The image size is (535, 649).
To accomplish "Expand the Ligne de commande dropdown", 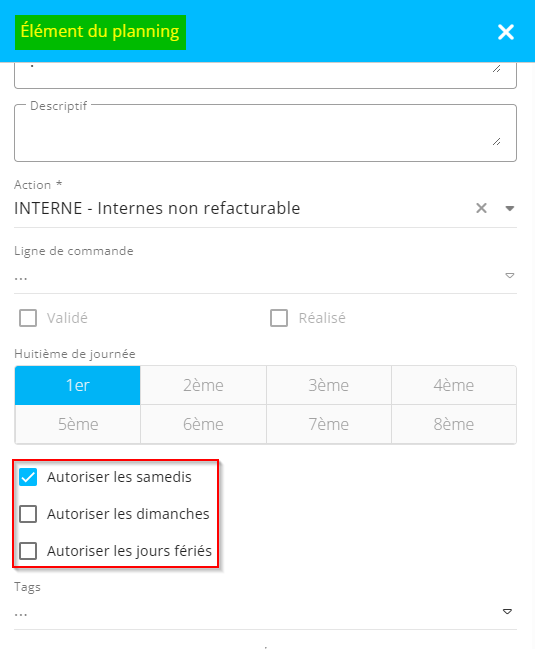I will coord(510,275).
